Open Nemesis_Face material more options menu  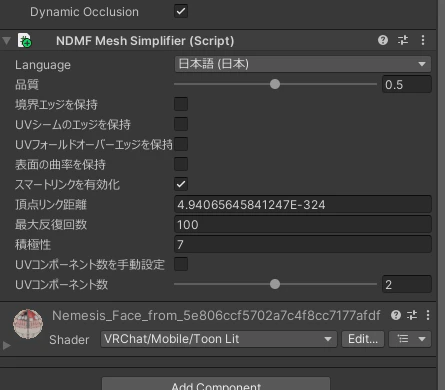tap(428, 315)
